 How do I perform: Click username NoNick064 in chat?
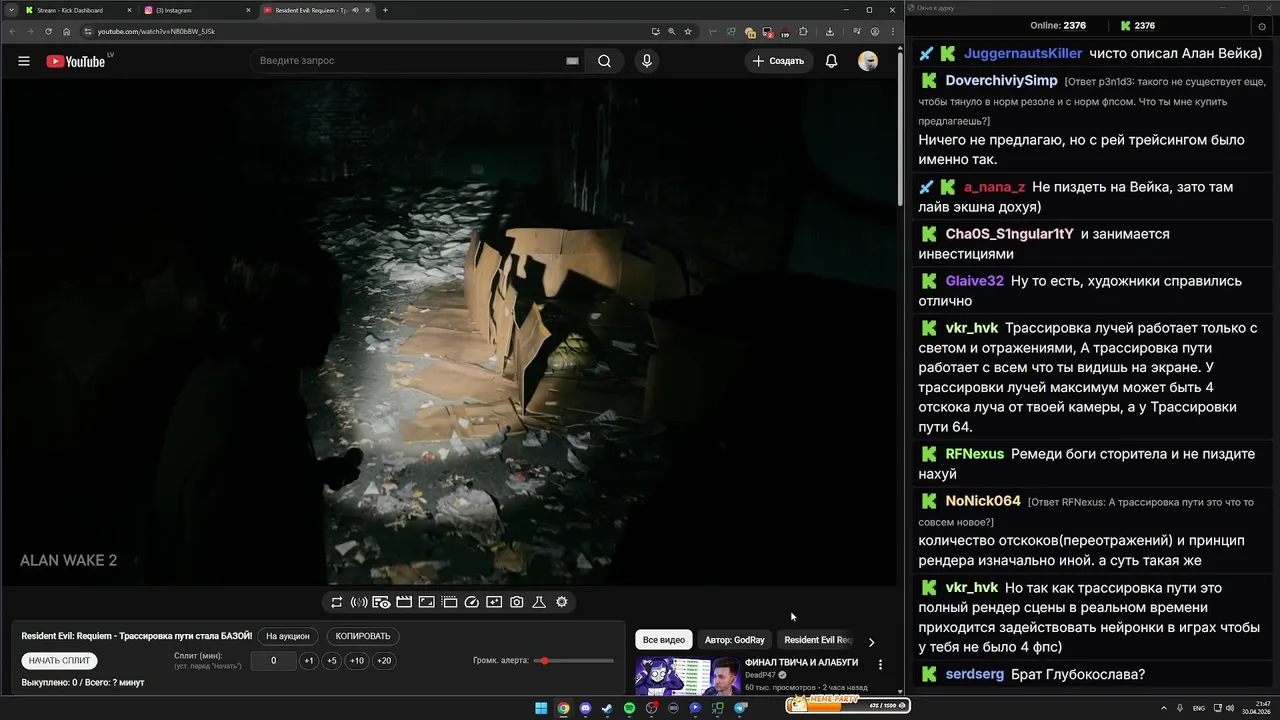[983, 501]
